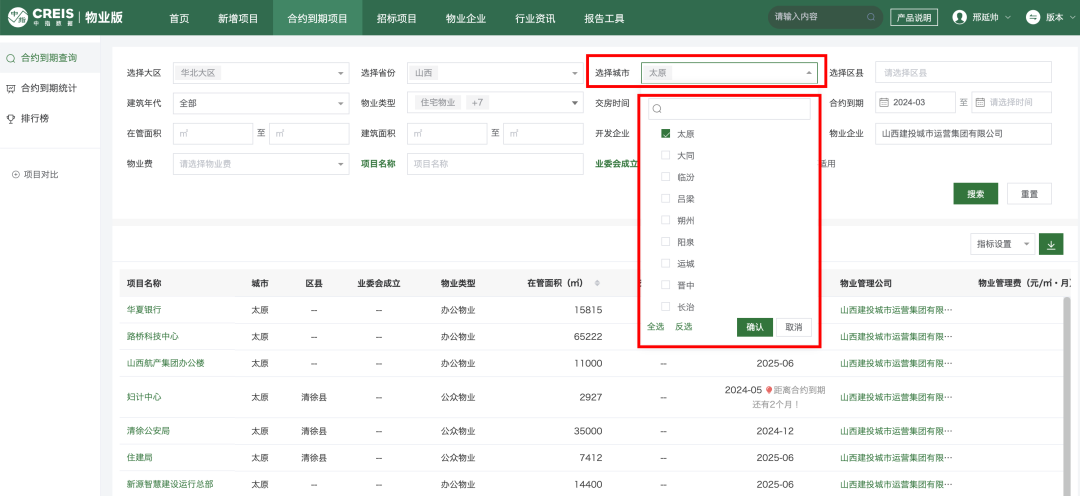
Task: Tick the 晋中 city checkbox
Action: 666,285
